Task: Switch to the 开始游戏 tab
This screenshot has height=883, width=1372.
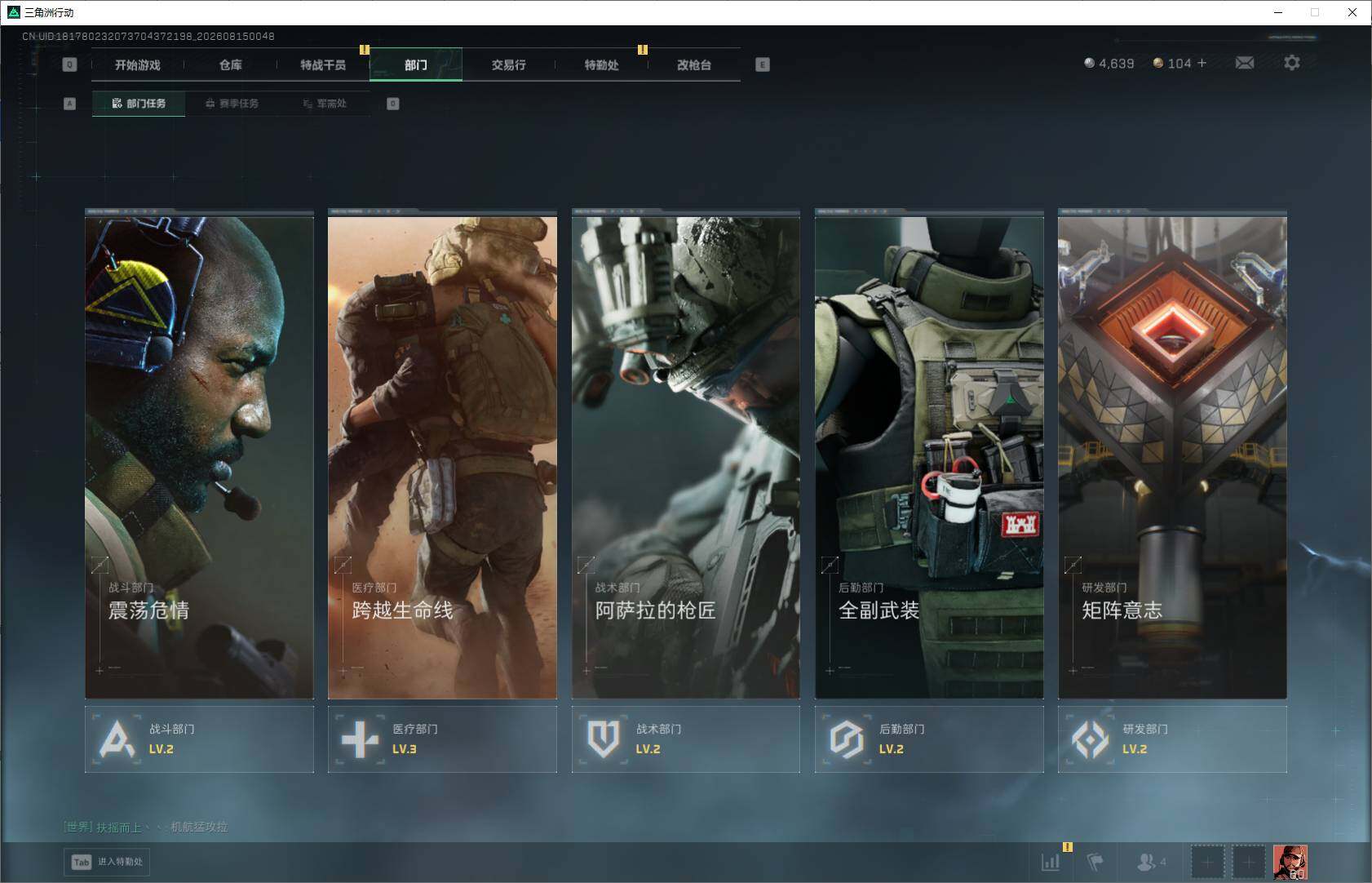Action: click(138, 64)
